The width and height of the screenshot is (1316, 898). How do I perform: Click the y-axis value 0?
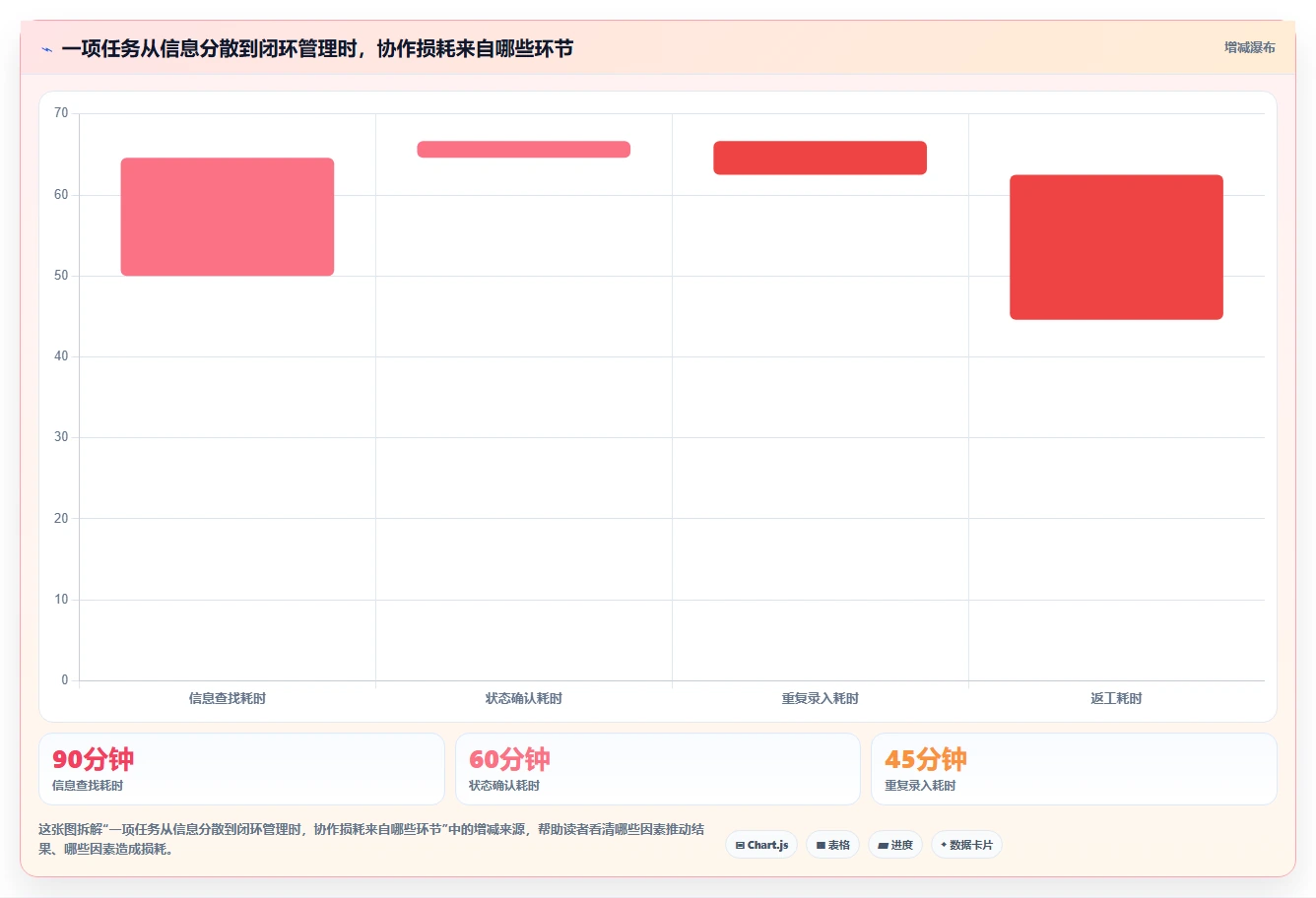coord(65,680)
